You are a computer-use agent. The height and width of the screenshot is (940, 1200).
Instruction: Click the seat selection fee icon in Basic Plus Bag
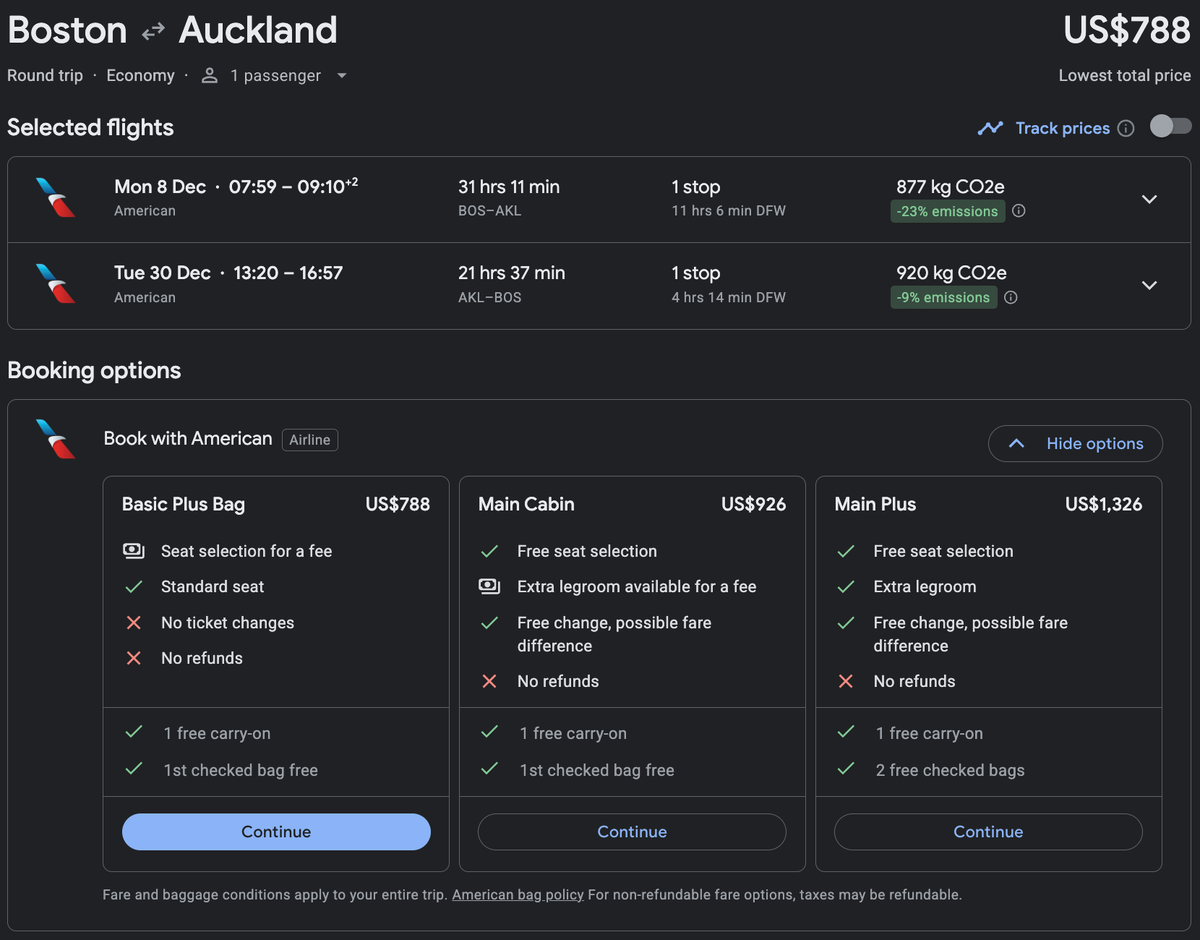133,551
